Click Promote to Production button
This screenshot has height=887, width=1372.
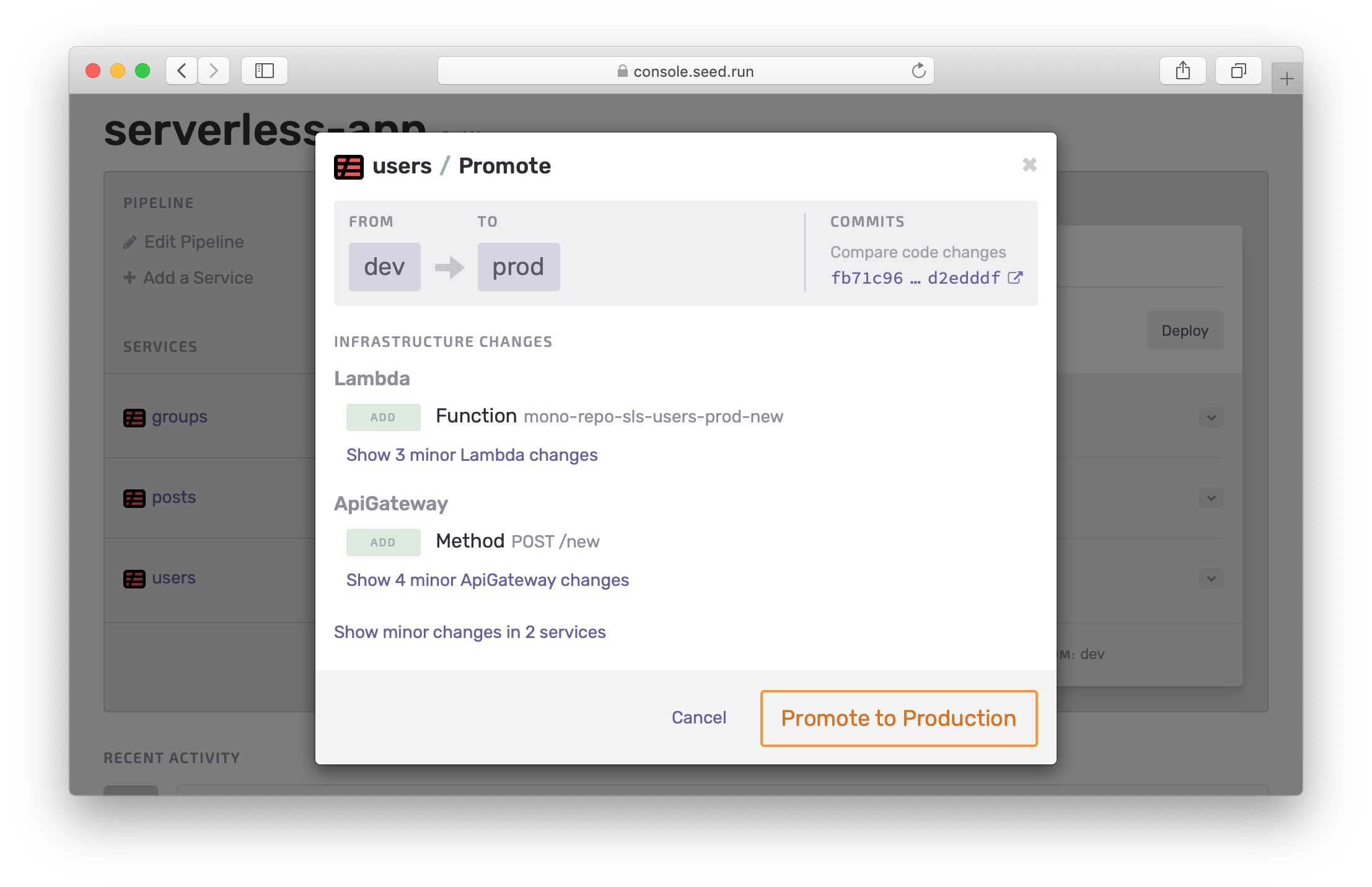(898, 718)
